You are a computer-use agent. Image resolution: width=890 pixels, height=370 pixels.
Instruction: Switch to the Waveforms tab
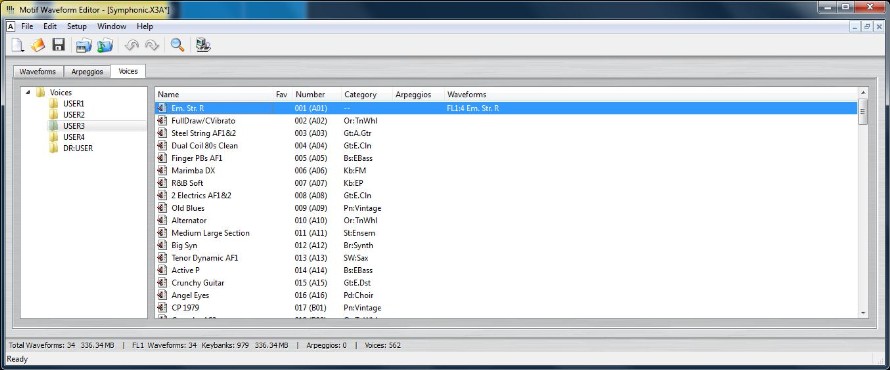point(38,72)
